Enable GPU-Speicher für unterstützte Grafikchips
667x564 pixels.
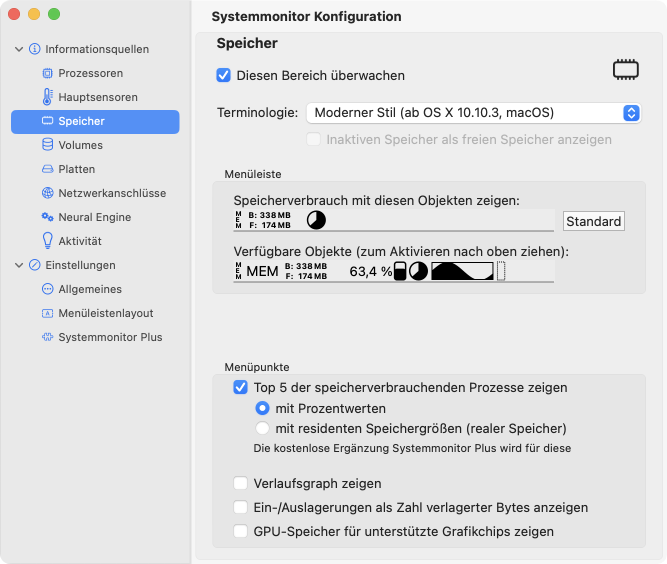click(240, 531)
